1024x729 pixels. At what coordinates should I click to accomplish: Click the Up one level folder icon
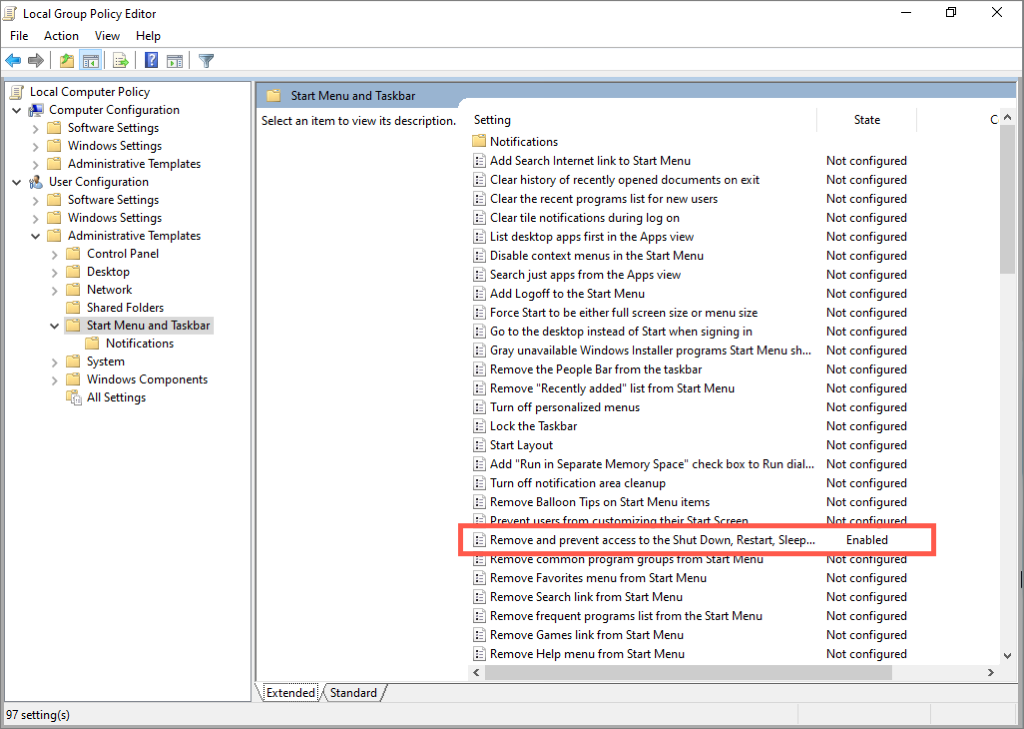pos(67,61)
